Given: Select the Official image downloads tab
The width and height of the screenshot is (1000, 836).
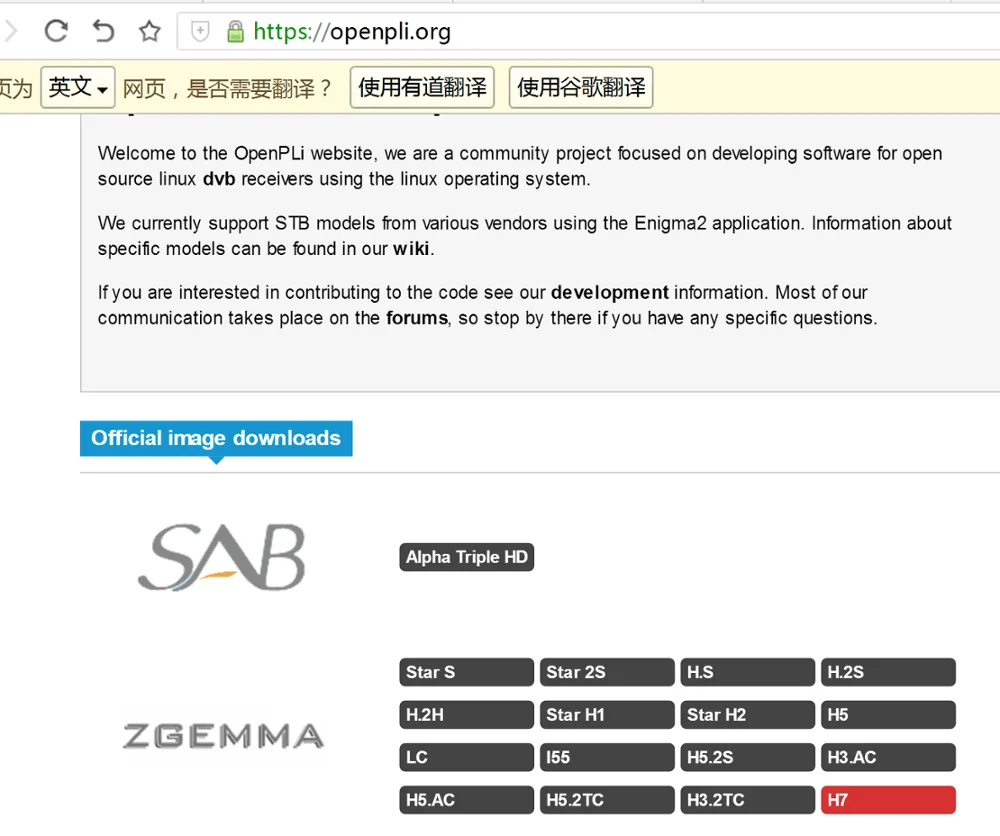Looking at the screenshot, I should [216, 438].
